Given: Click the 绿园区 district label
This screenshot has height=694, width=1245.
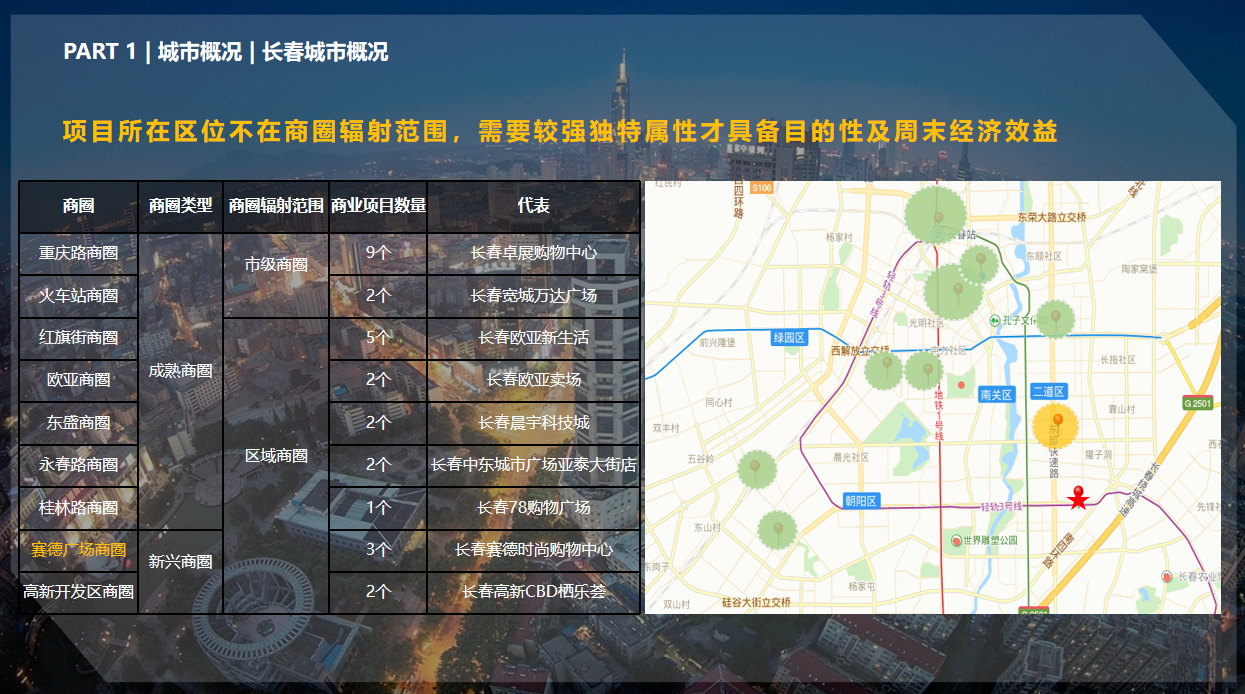Looking at the screenshot, I should (788, 338).
